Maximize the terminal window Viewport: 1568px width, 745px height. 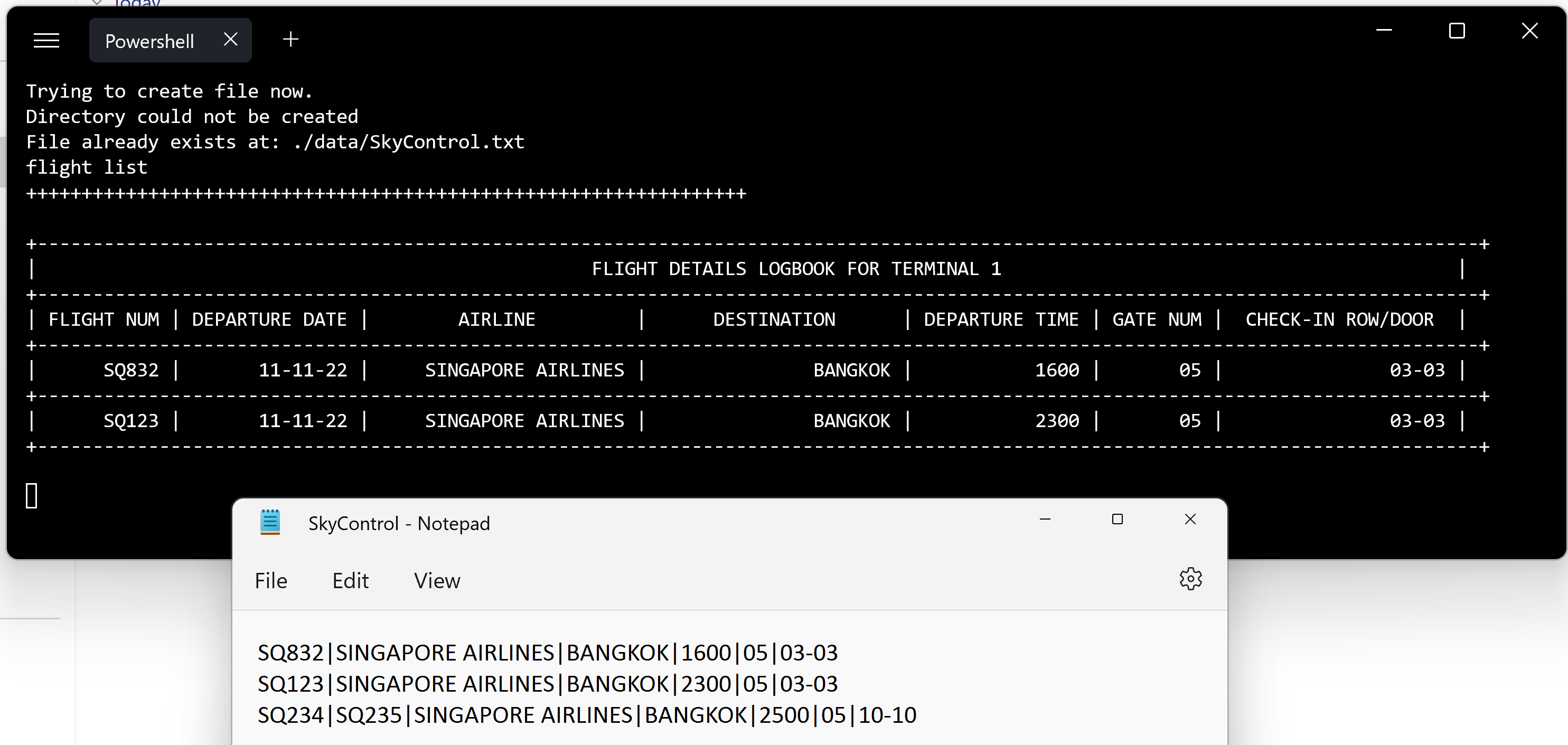1457,31
